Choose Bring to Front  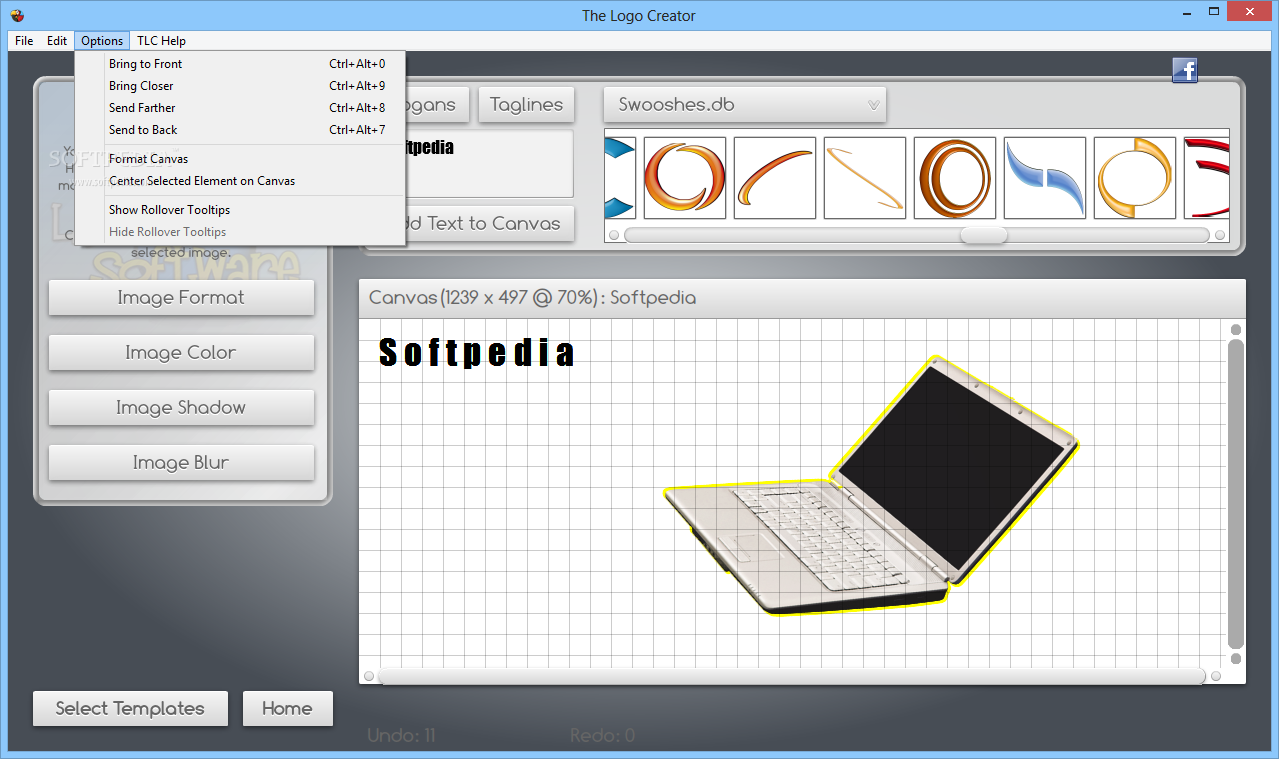tap(240, 64)
